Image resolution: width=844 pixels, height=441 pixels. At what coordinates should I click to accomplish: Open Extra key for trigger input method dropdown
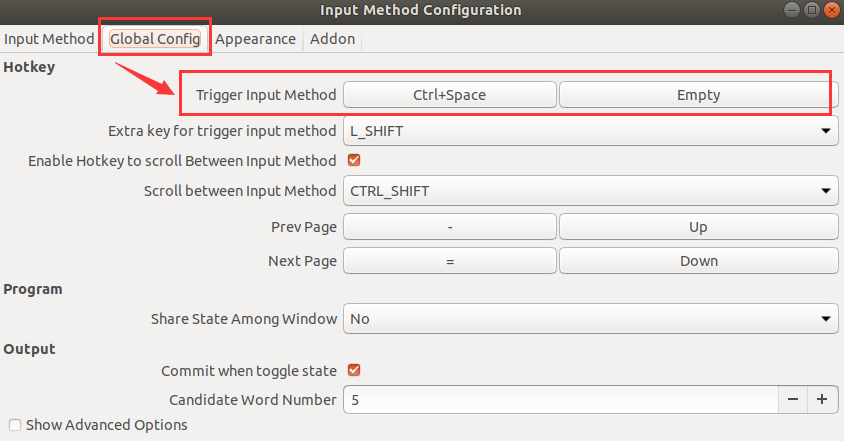pyautogui.click(x=590, y=130)
